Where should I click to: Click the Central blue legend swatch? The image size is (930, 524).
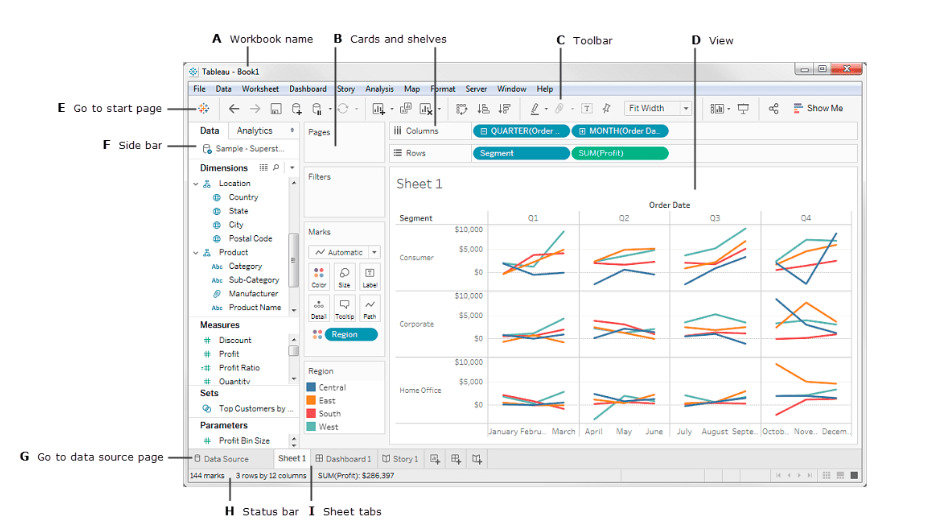311,387
